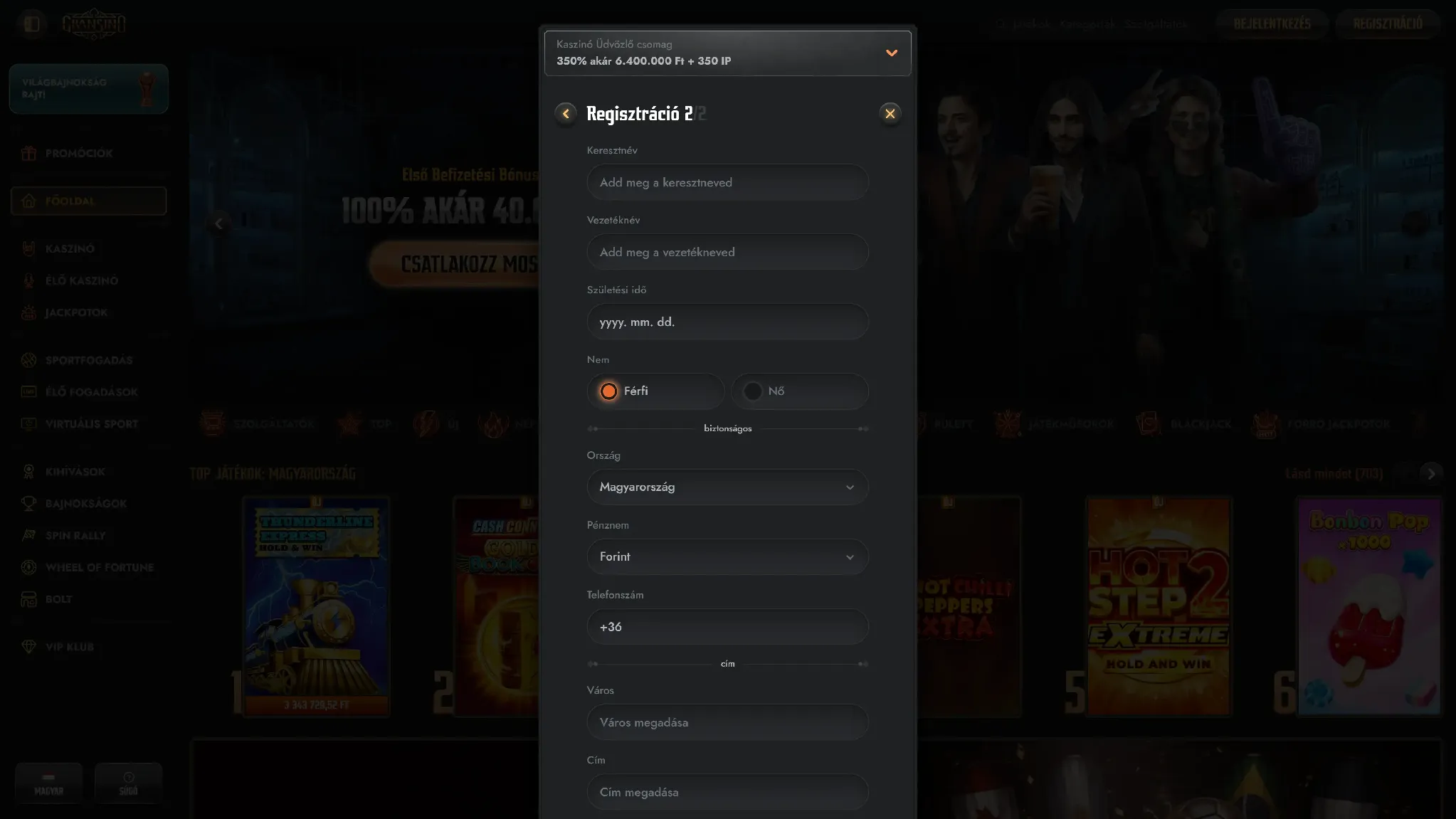This screenshot has height=819, width=1456.
Task: Expand the Kaszinó Üdvözlő csomag bonus selector
Action: (727, 53)
